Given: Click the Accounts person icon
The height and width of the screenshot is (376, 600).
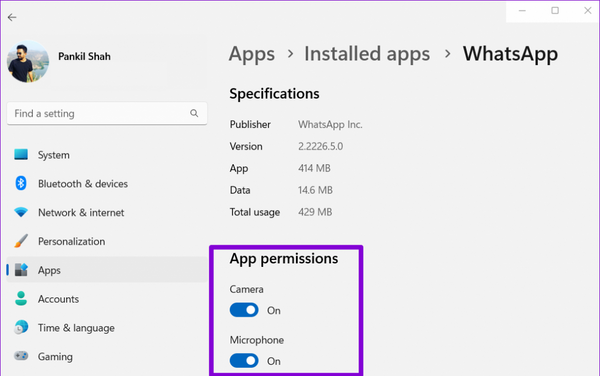Looking at the screenshot, I should (x=21, y=298).
